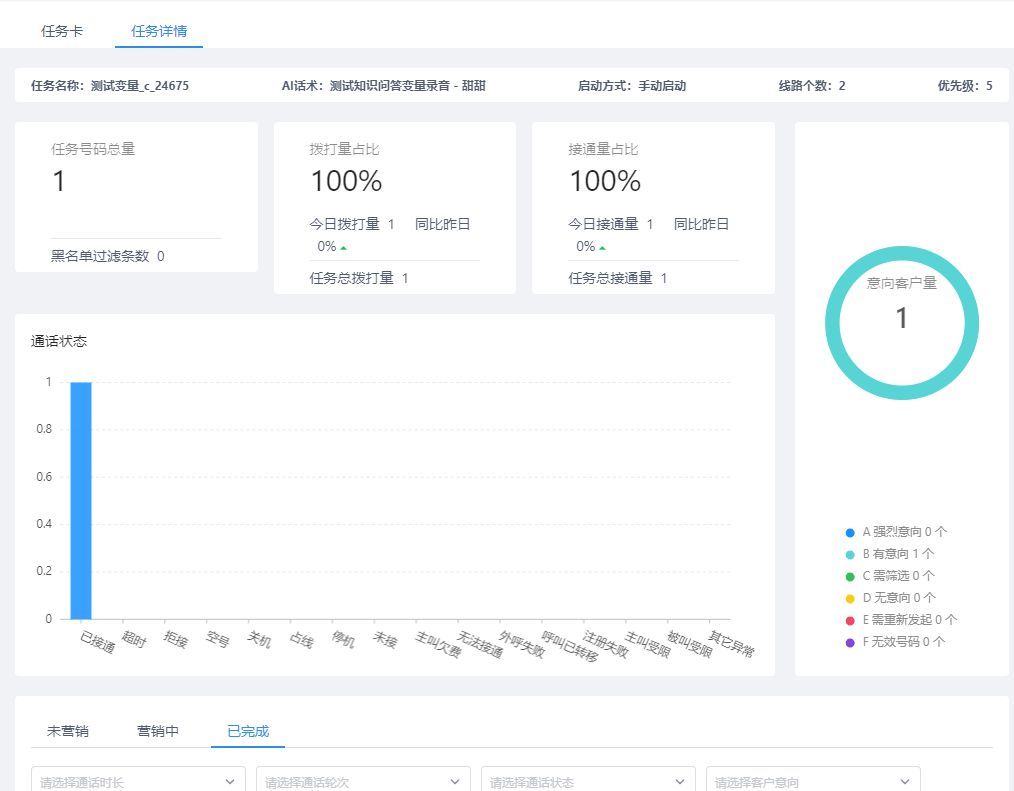Click the 线路个数: 2 text
Viewport: 1014px width, 791px height.
pos(812,85)
